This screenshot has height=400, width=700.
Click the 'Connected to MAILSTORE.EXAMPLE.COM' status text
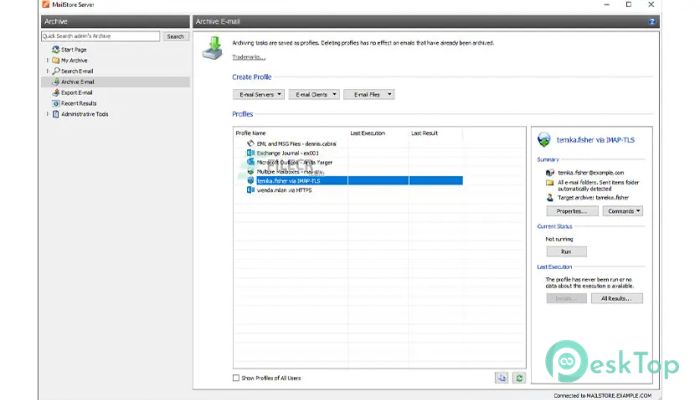click(602, 396)
